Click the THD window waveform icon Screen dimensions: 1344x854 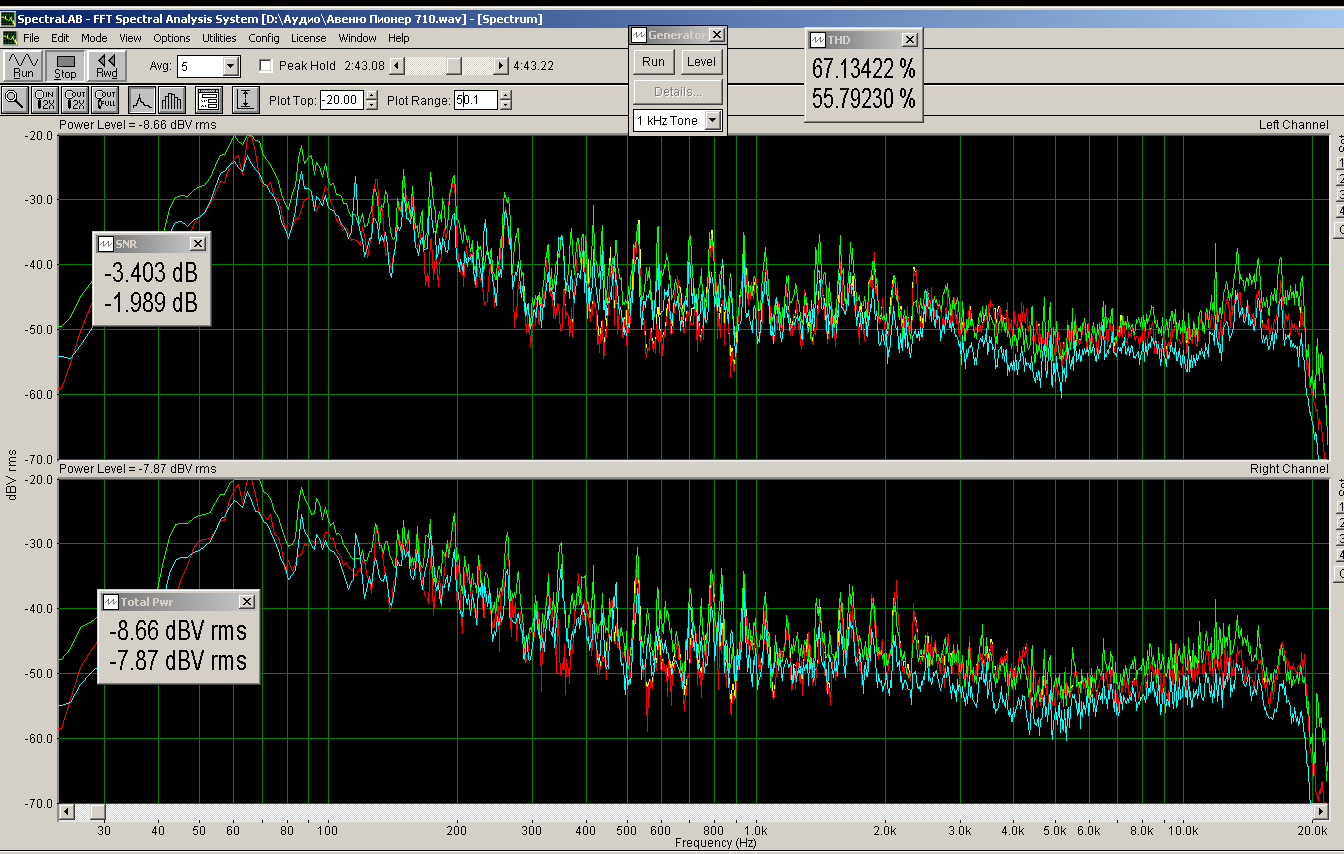tap(816, 39)
